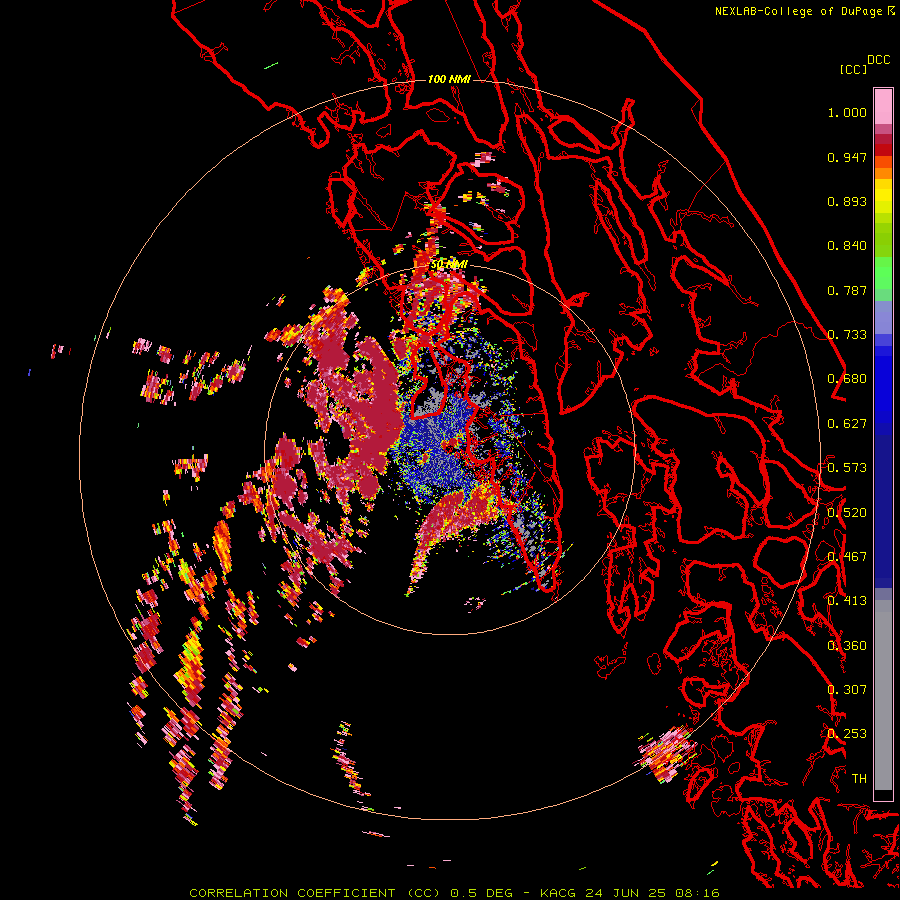Click the 0.467 legend value
This screenshot has height=900, width=900.
pos(847,557)
